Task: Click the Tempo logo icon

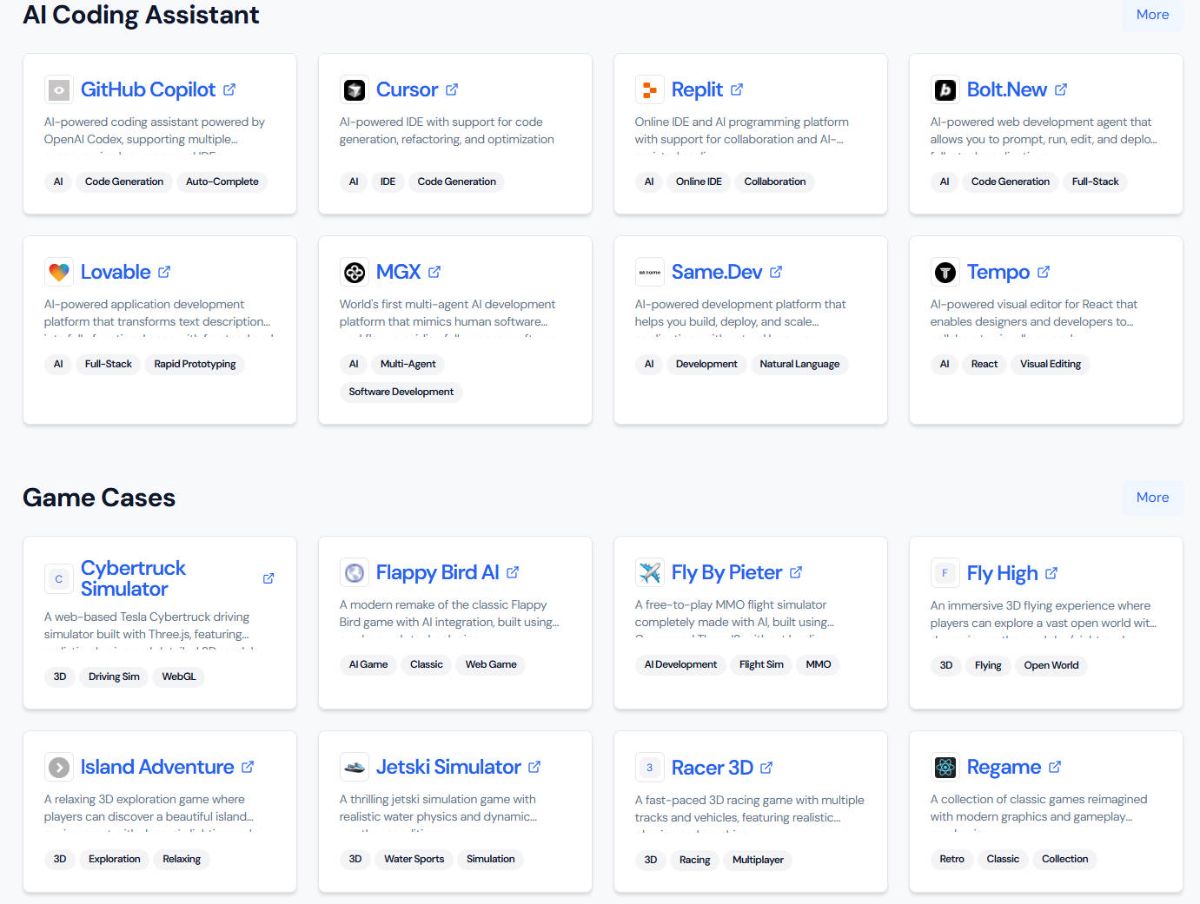Action: (x=945, y=272)
